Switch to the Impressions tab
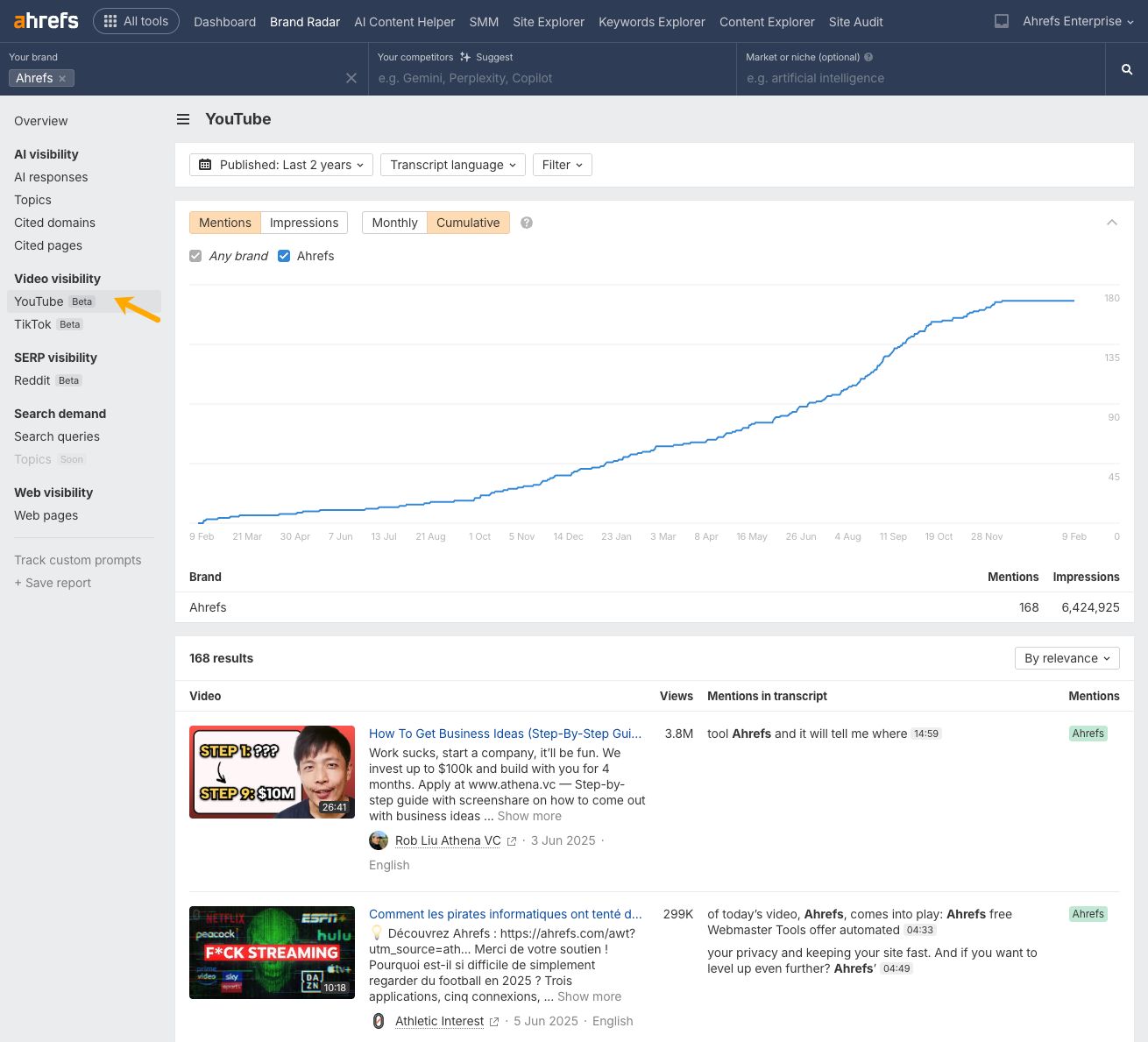The image size is (1148, 1042). pyautogui.click(x=304, y=223)
